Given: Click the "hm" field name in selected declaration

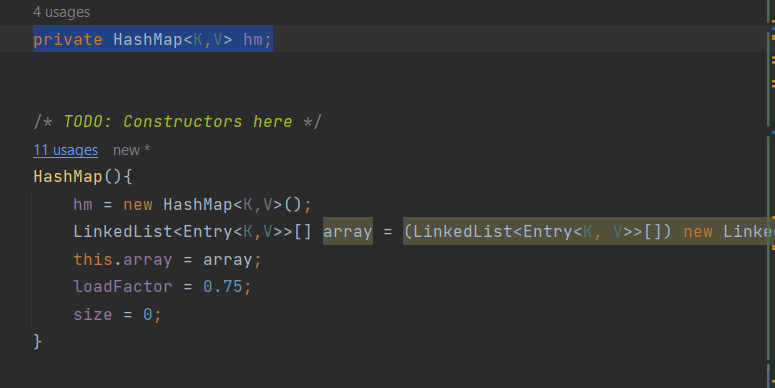Looking at the screenshot, I should pos(253,39).
